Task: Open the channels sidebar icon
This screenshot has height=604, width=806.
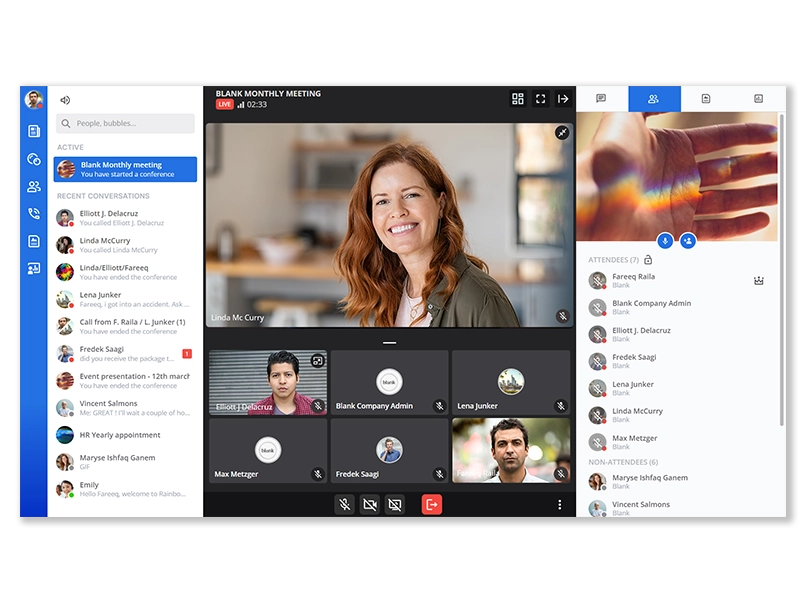Action: pyautogui.click(x=34, y=268)
